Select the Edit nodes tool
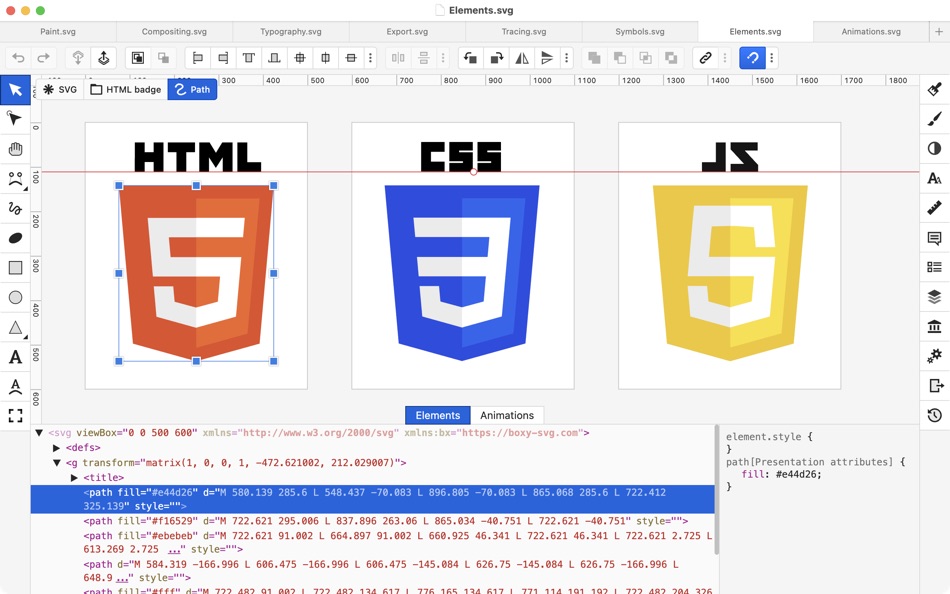Viewport: 950px width, 594px height. pyautogui.click(x=15, y=119)
